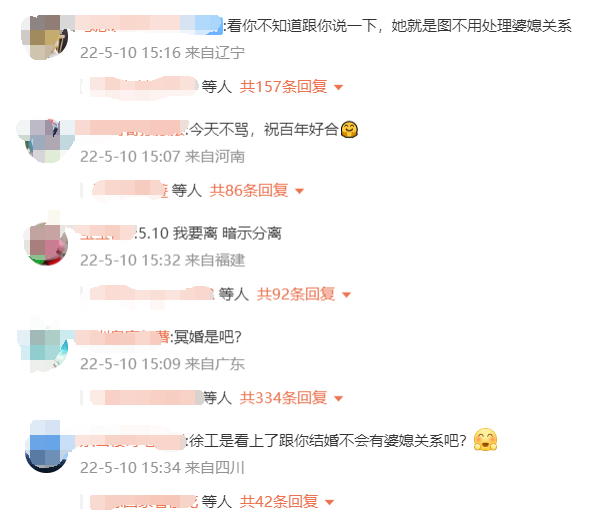
Task: Open replier name before 共92条回复
Action: pos(152,294)
